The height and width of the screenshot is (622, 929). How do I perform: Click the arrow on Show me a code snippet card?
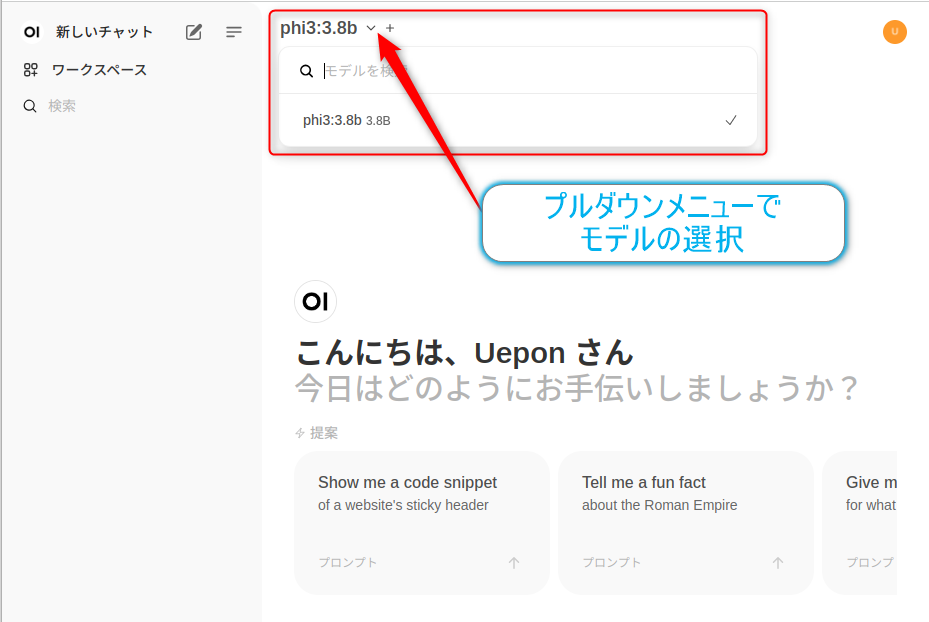click(x=514, y=563)
